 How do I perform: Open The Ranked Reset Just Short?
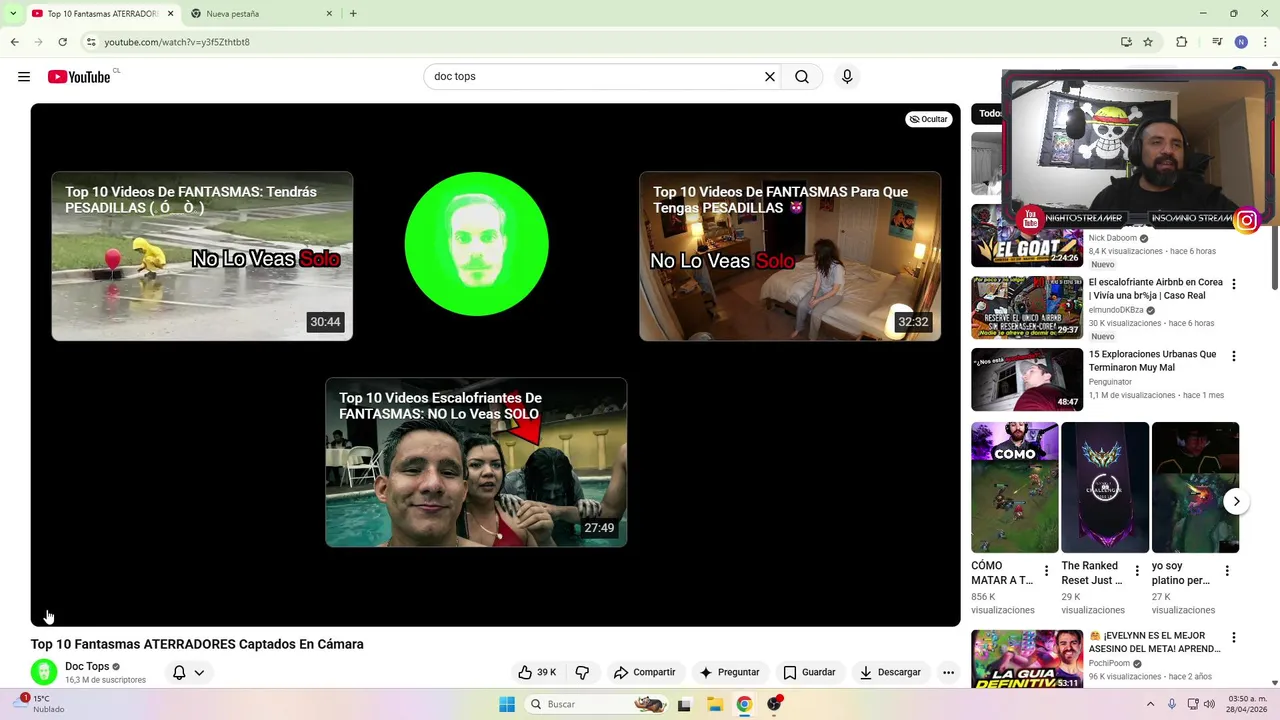[x=1105, y=488]
